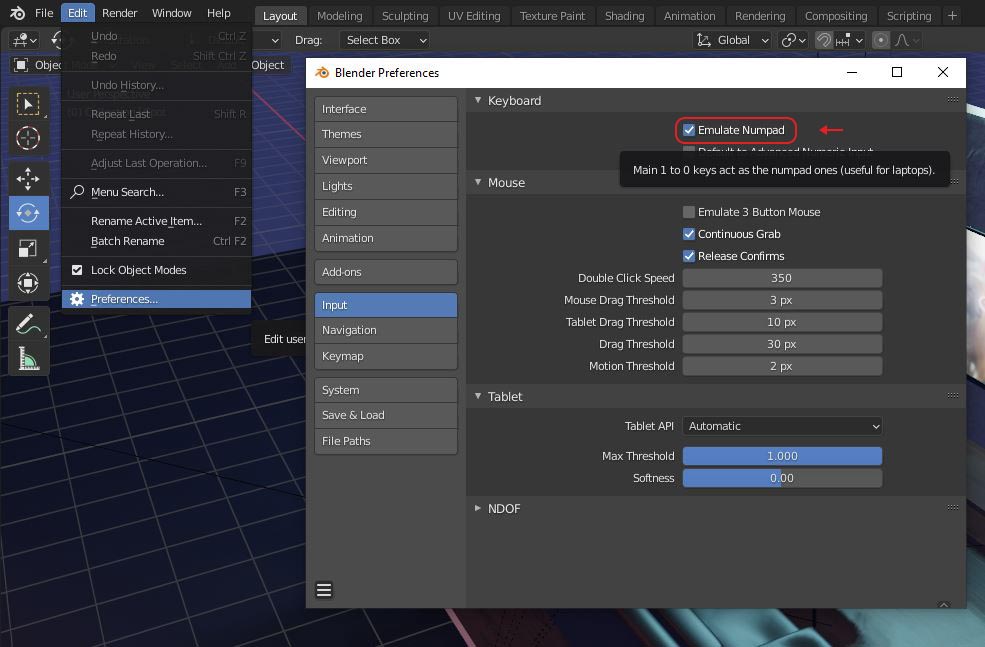Screen dimensions: 985x647
Task: Enable Emulate 3 Button Mouse
Action: point(688,211)
